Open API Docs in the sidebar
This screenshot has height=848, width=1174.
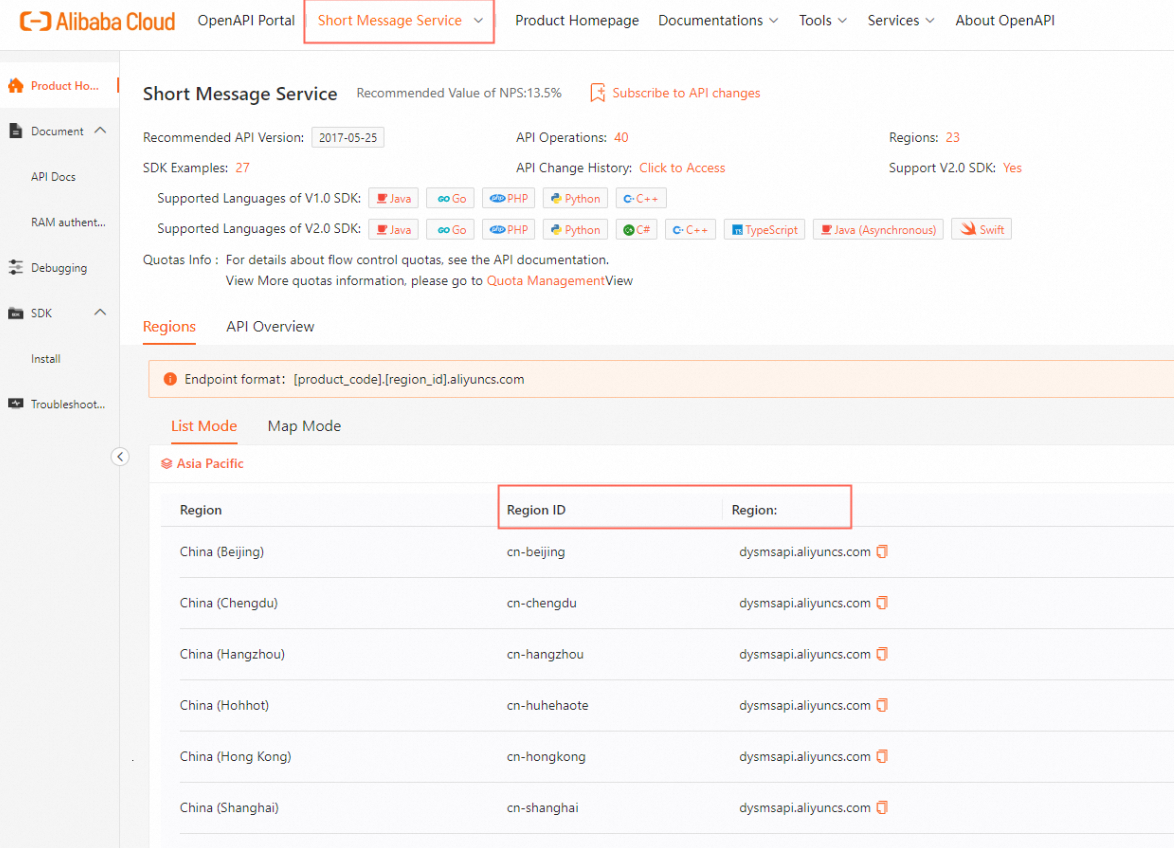[x=53, y=177]
